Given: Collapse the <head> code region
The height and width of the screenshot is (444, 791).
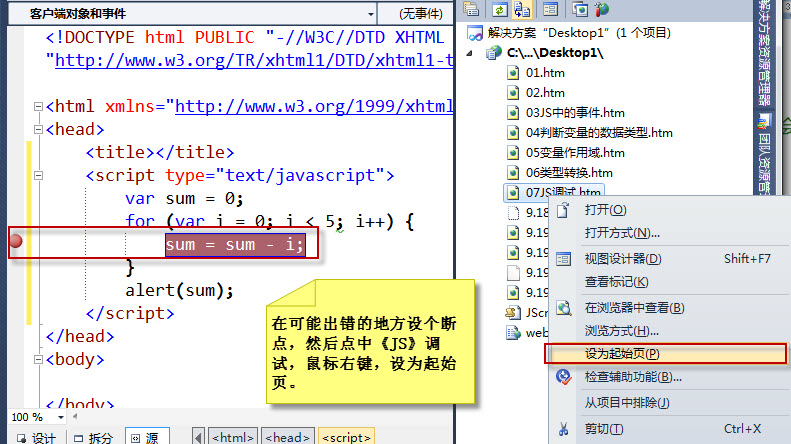Looking at the screenshot, I should [x=38, y=130].
